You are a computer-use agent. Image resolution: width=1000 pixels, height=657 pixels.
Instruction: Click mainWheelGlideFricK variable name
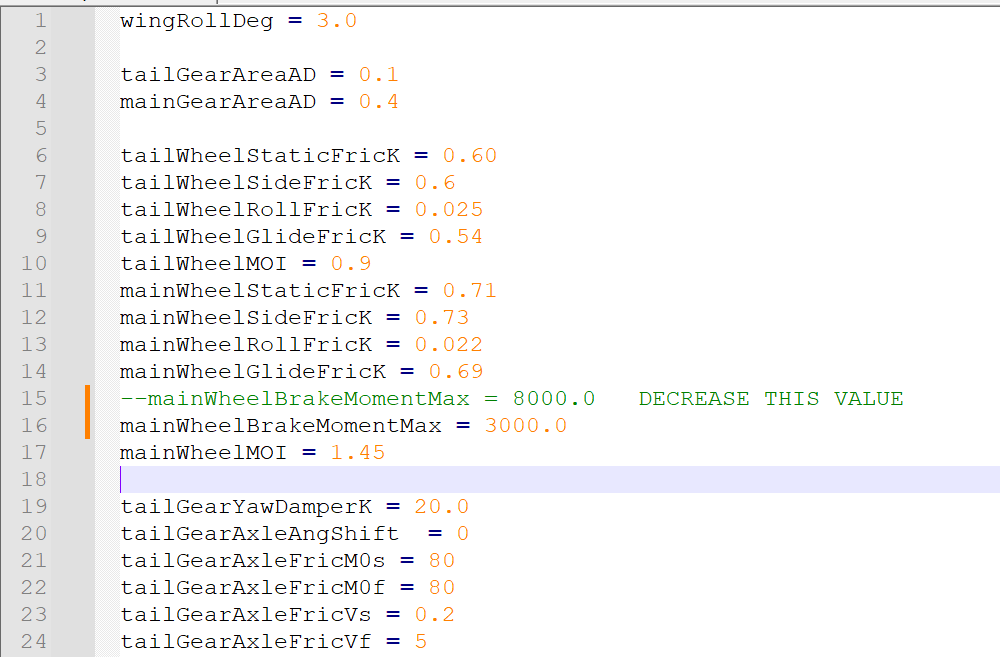253,371
